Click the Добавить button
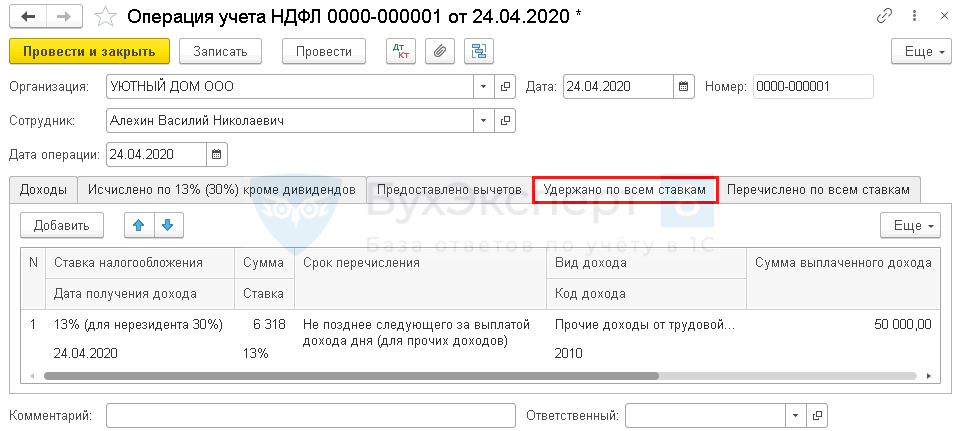This screenshot has height=431, width=965. click(x=62, y=225)
